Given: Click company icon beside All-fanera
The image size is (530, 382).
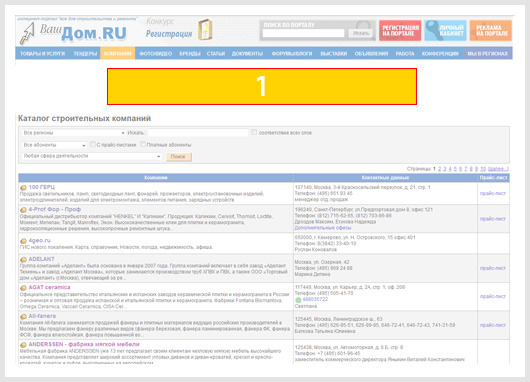Looking at the screenshot, I should pos(23,316).
